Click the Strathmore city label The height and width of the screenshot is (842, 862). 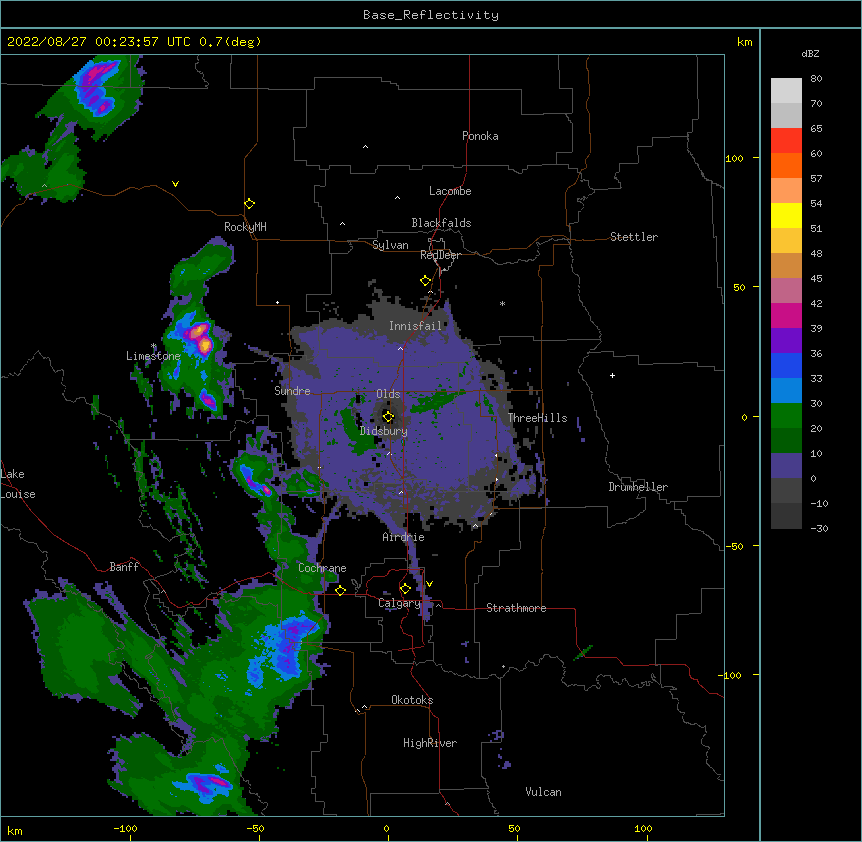[516, 608]
